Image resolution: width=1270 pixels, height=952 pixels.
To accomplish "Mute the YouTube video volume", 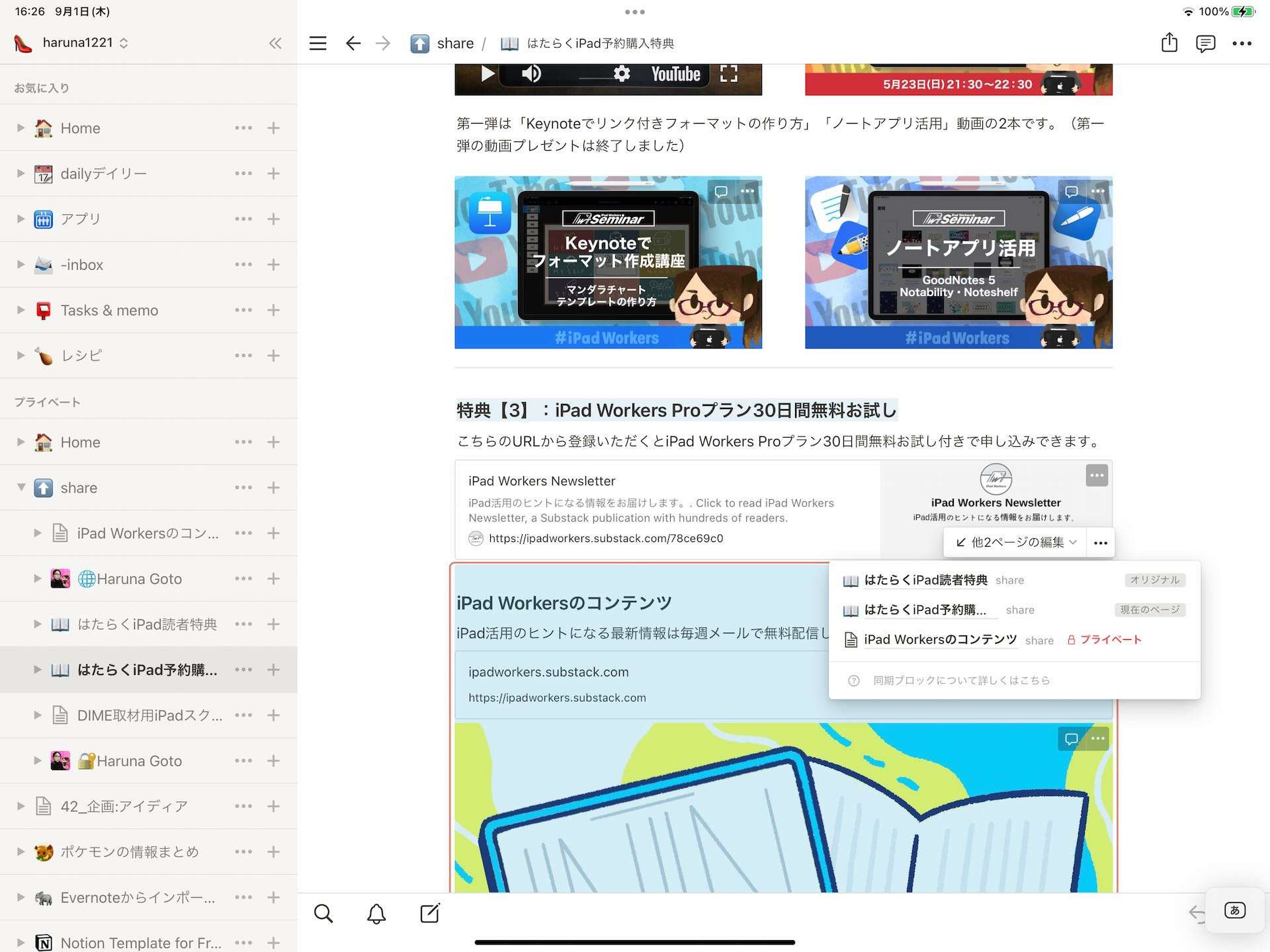I will pyautogui.click(x=531, y=73).
